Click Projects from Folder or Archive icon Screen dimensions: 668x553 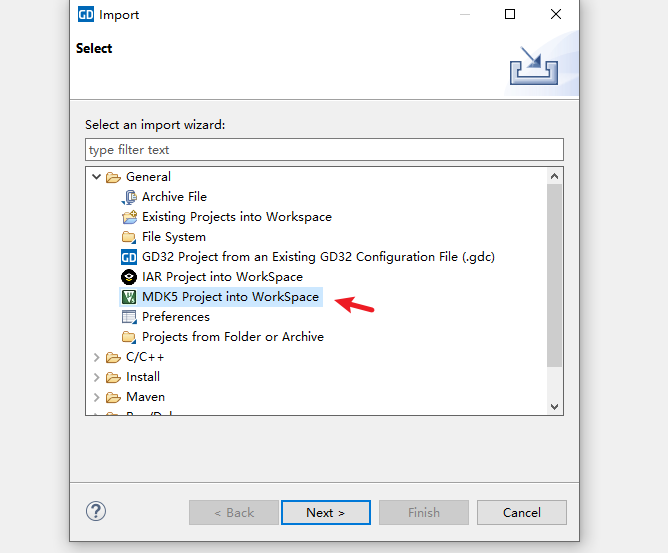(129, 337)
